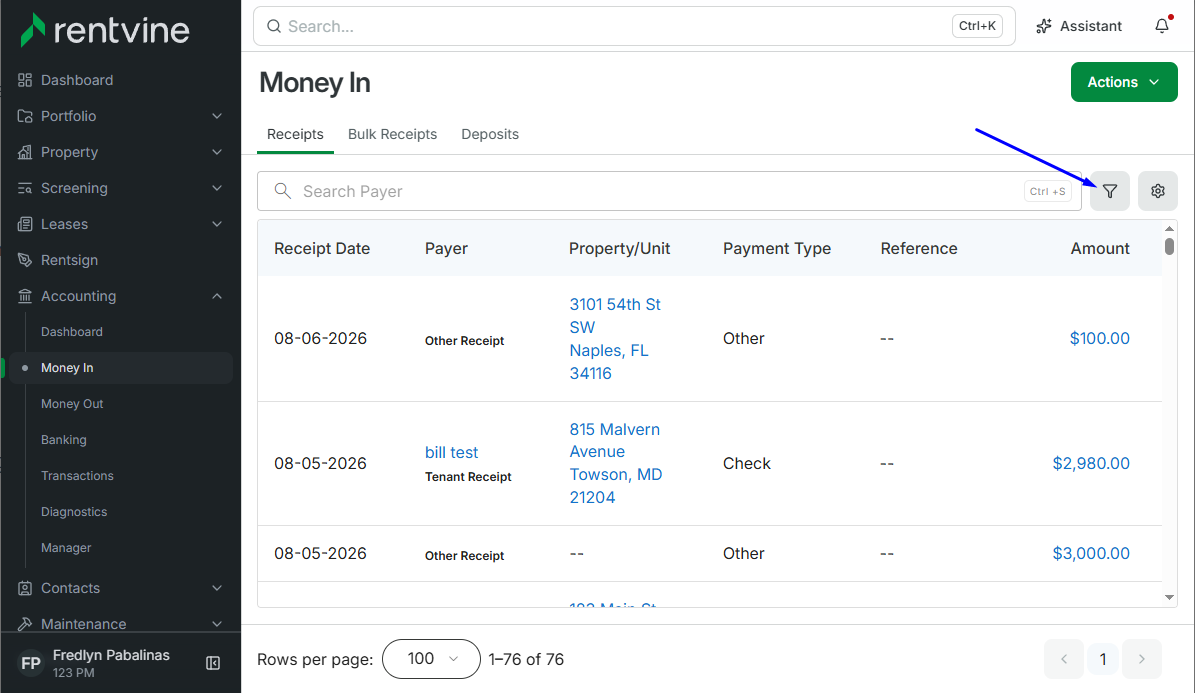This screenshot has width=1195, height=693.
Task: Open the $100.00 amount link
Action: click(x=1100, y=338)
